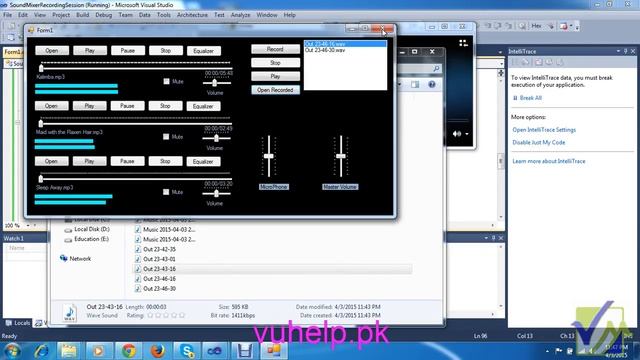This screenshot has width=640, height=360.
Task: Click Open Recorded button
Action: tap(275, 90)
